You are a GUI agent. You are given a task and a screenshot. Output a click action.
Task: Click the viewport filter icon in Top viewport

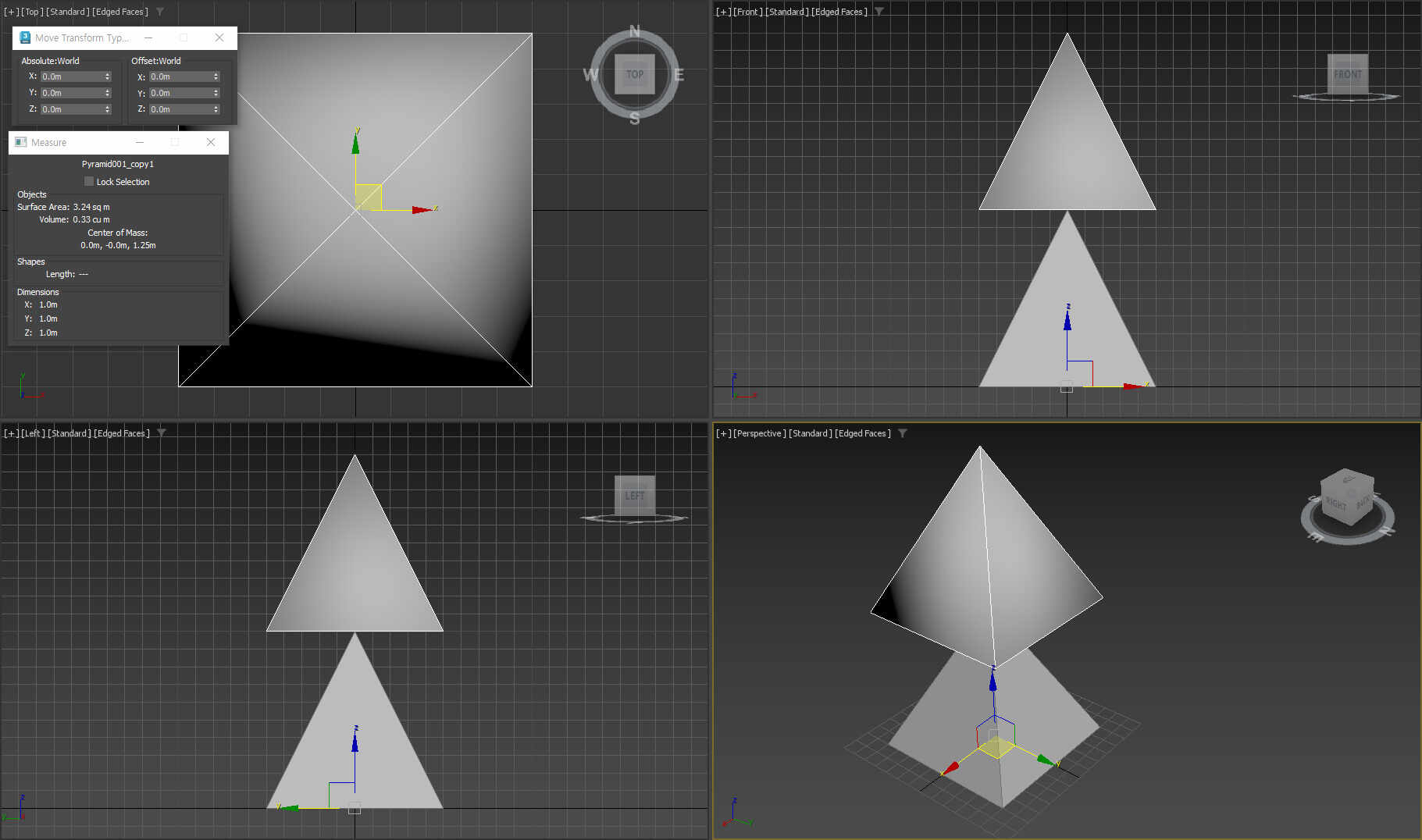point(160,12)
